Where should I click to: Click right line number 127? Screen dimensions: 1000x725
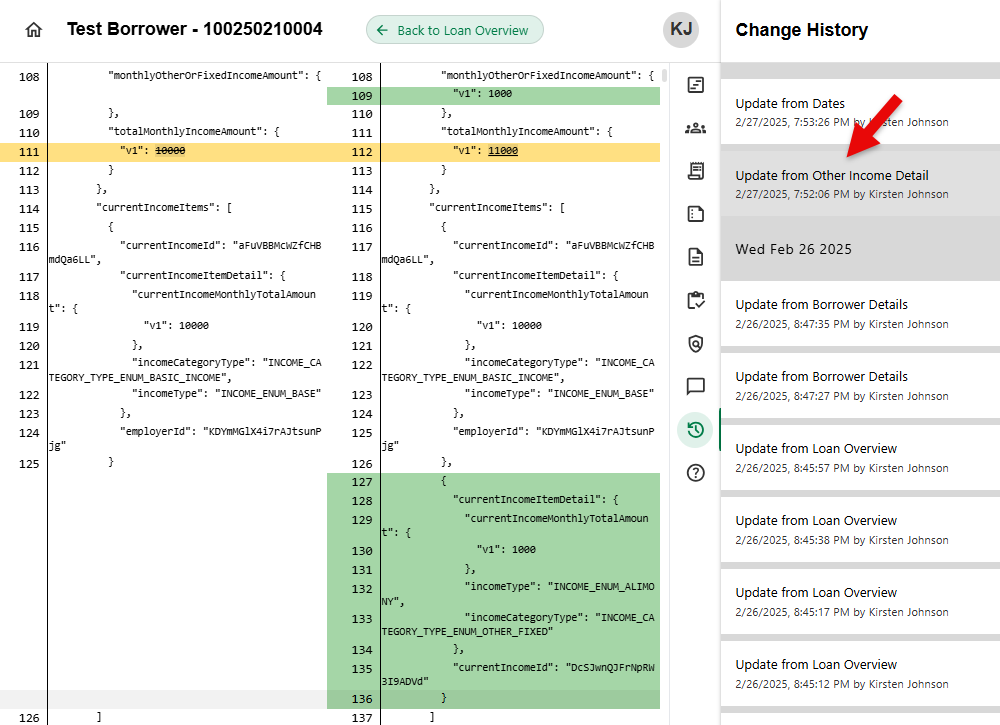[362, 482]
